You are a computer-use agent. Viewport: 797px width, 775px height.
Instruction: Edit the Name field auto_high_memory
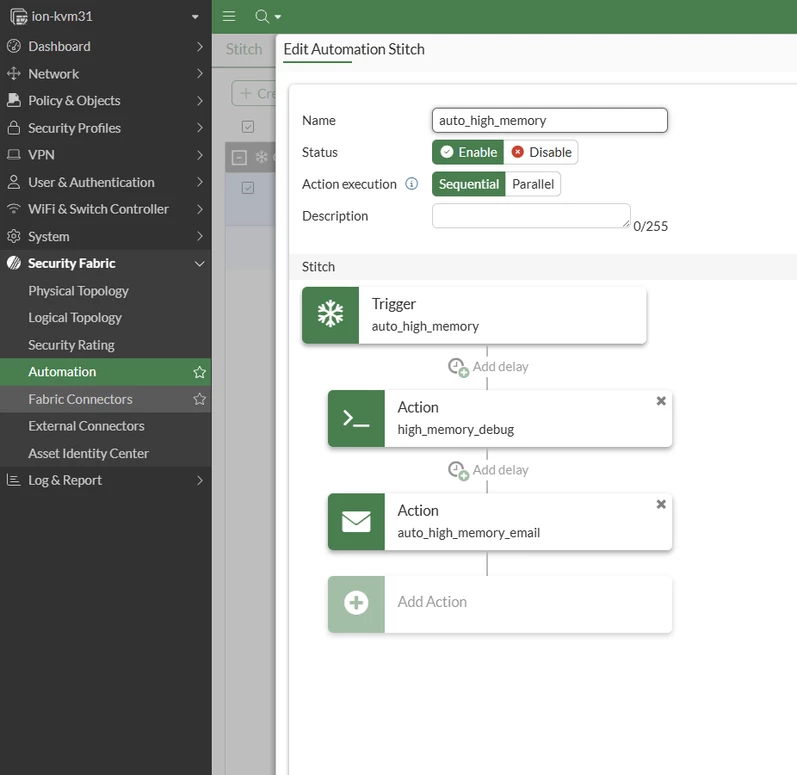(549, 120)
